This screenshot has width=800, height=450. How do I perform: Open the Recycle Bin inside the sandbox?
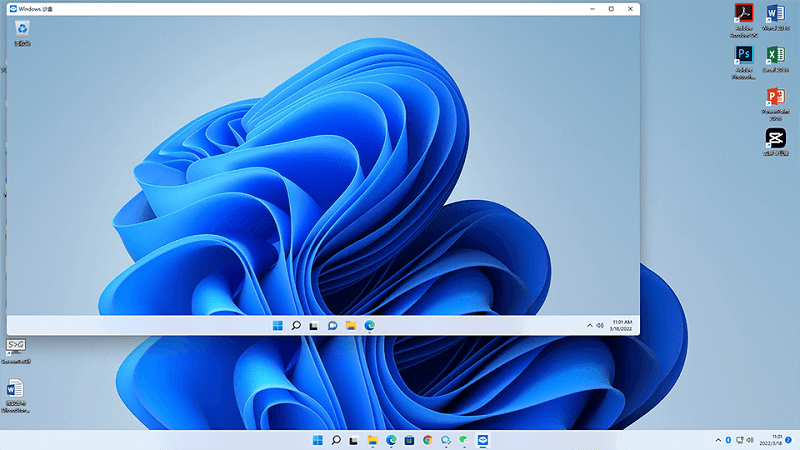pos(22,30)
